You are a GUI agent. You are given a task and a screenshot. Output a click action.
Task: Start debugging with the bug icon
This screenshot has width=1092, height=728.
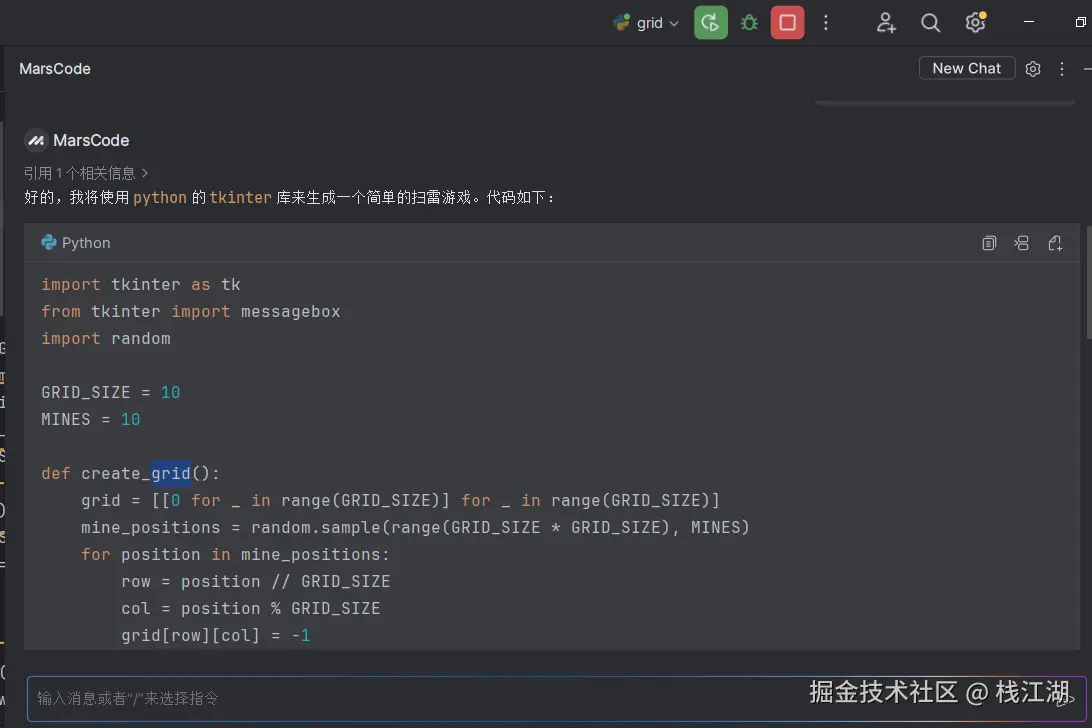pos(749,23)
